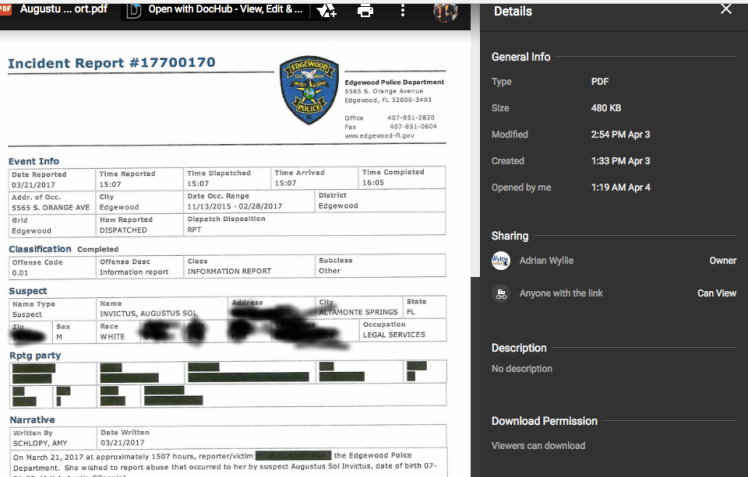Click the 'Viewers can download' permission text

538,445
